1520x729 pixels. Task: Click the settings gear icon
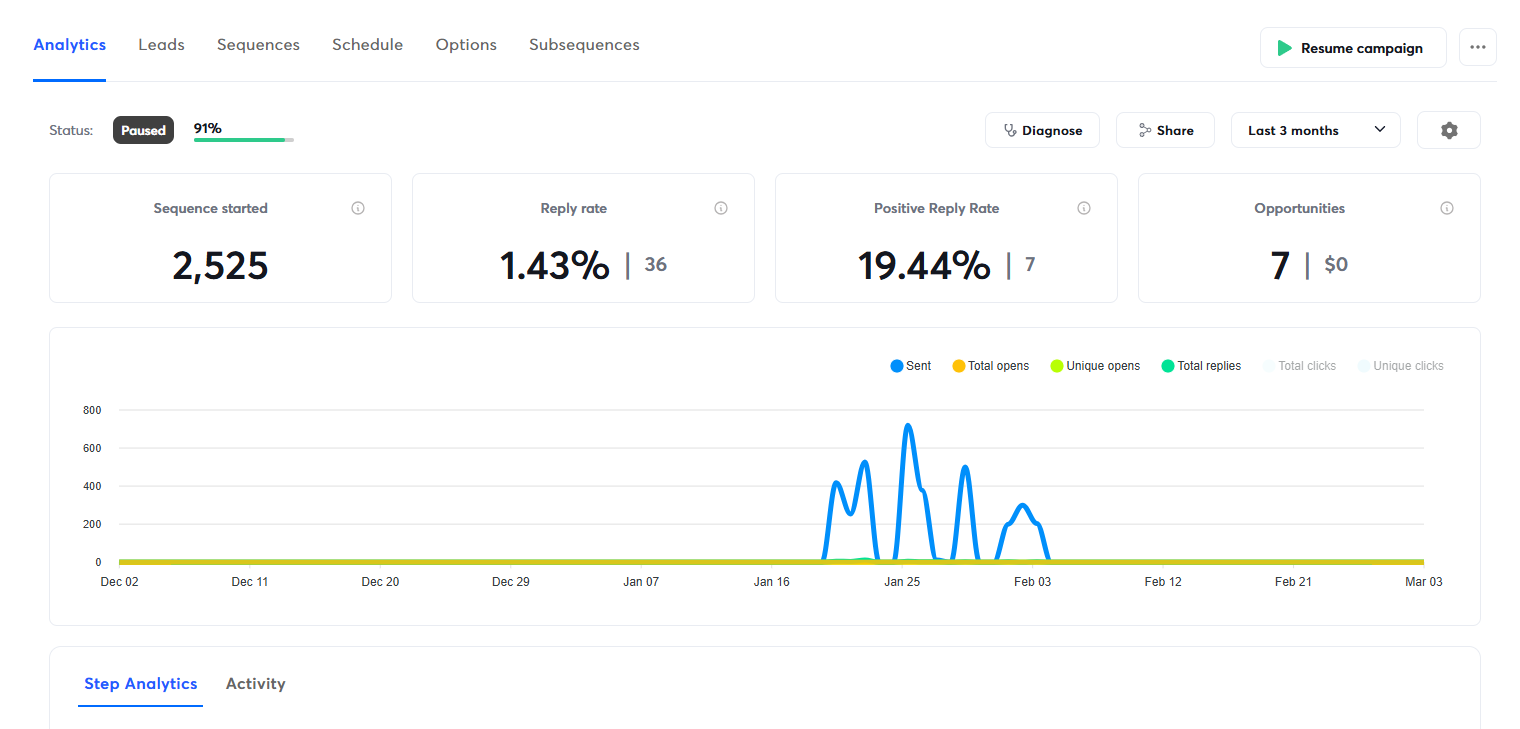pos(1448,130)
